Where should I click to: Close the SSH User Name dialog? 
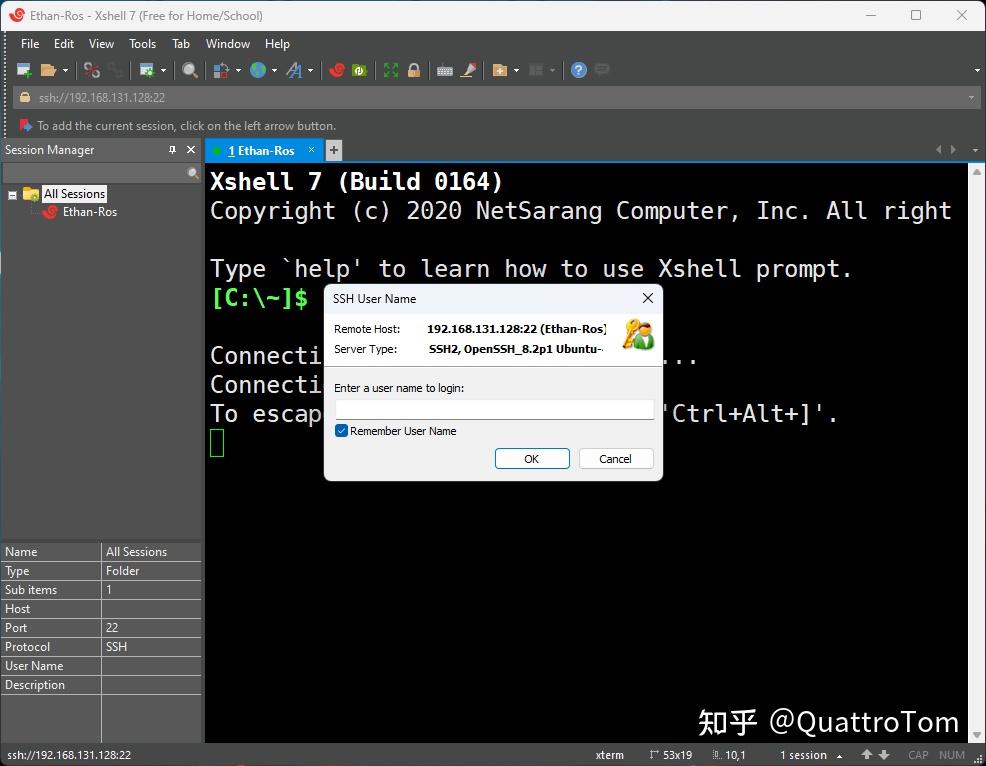(648, 298)
